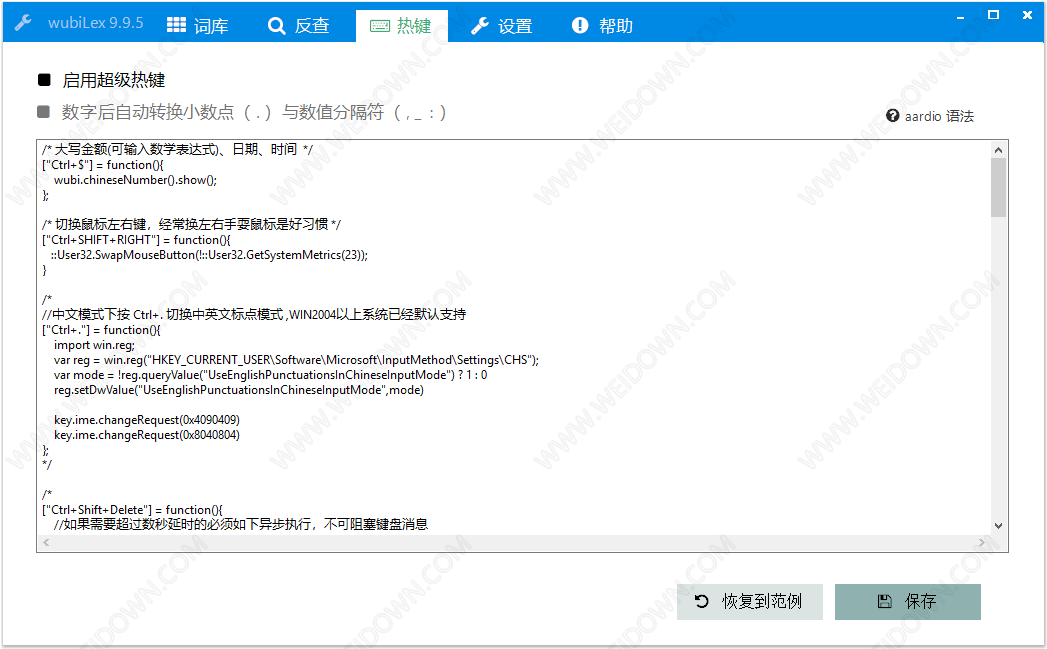Click the grid icon of the 词库 tab

(176, 26)
